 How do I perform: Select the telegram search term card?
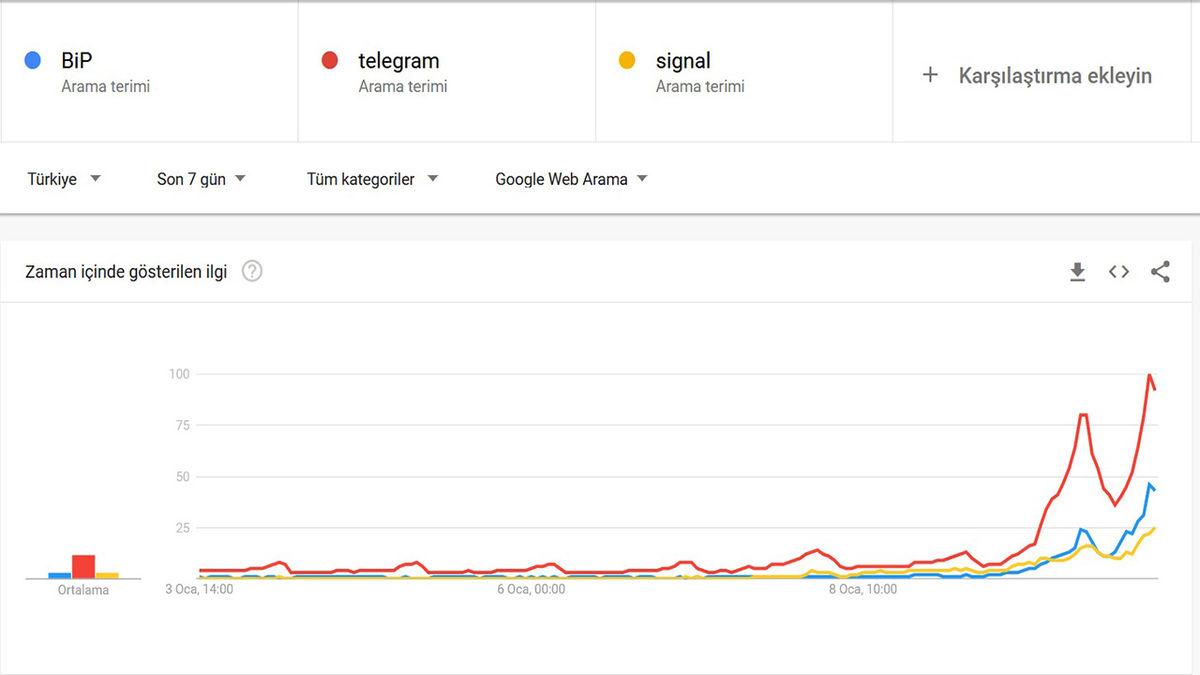point(447,73)
